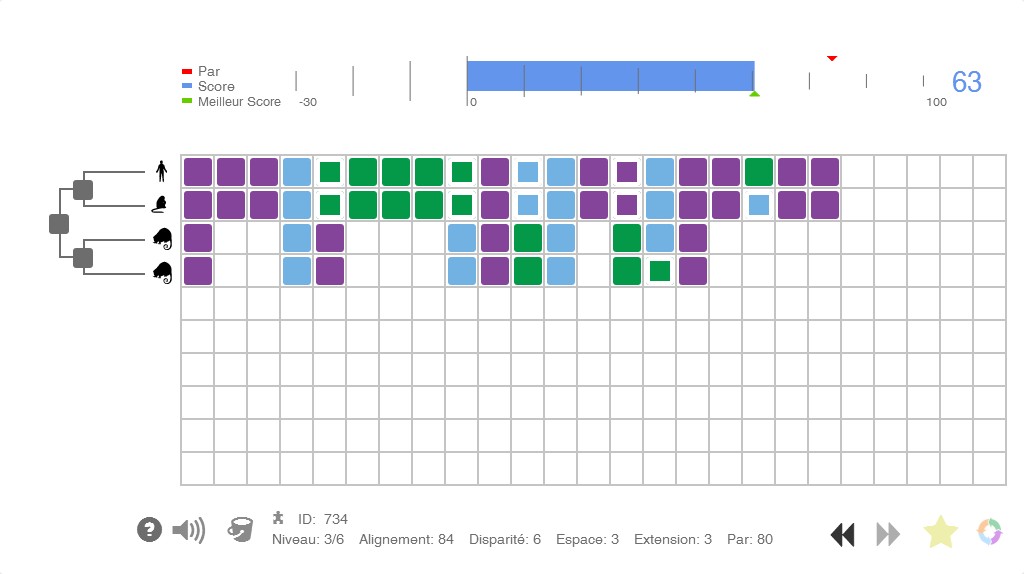1024x574 pixels.
Task: Click the tree node joining both opossums
Action: pyautogui.click(x=83, y=257)
